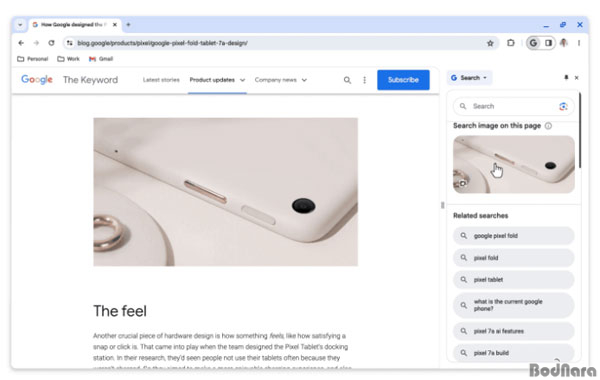This screenshot has width=600, height=380.
Task: Reload the page with the refresh icon
Action: (51, 43)
